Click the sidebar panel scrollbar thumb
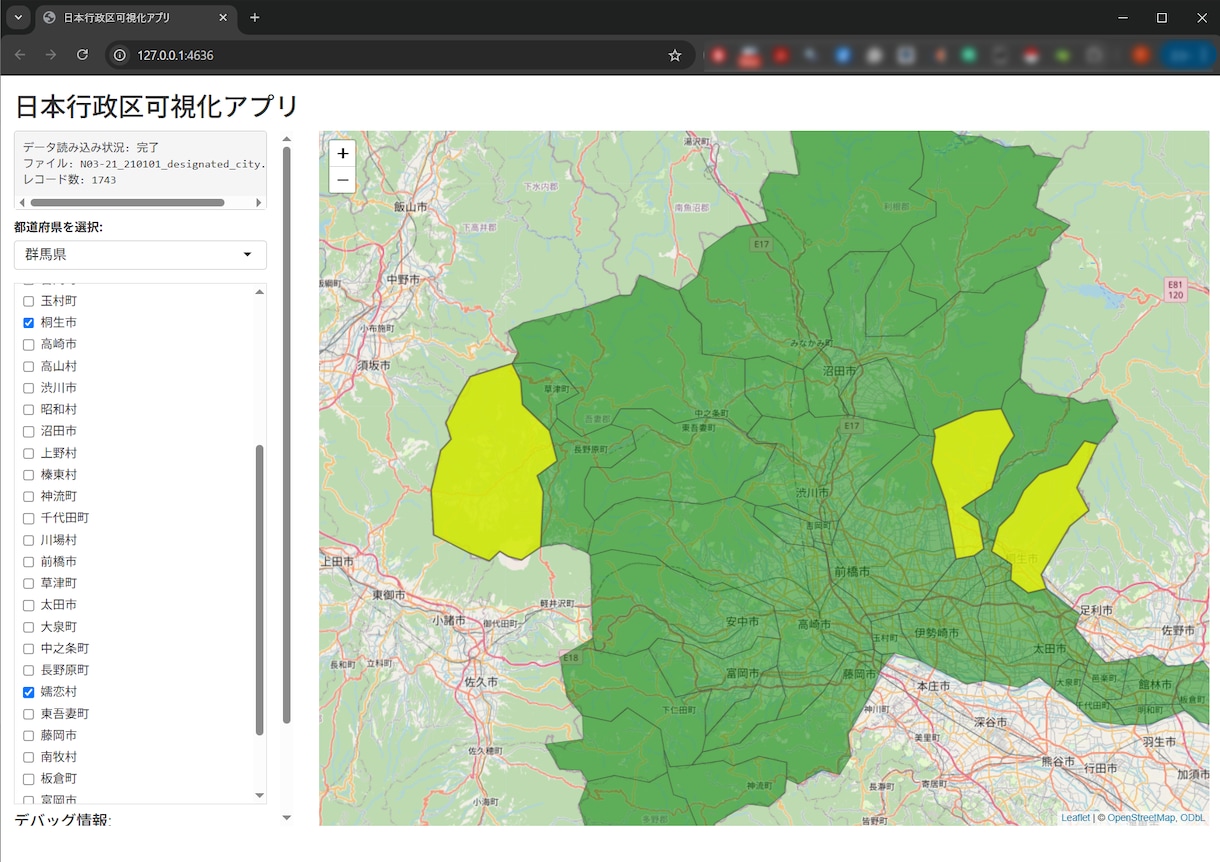The height and width of the screenshot is (862, 1220). pyautogui.click(x=286, y=435)
